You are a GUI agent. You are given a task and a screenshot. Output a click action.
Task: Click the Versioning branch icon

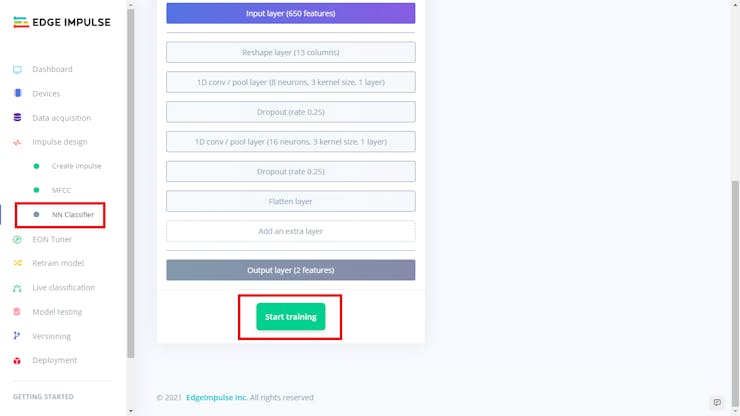click(17, 336)
